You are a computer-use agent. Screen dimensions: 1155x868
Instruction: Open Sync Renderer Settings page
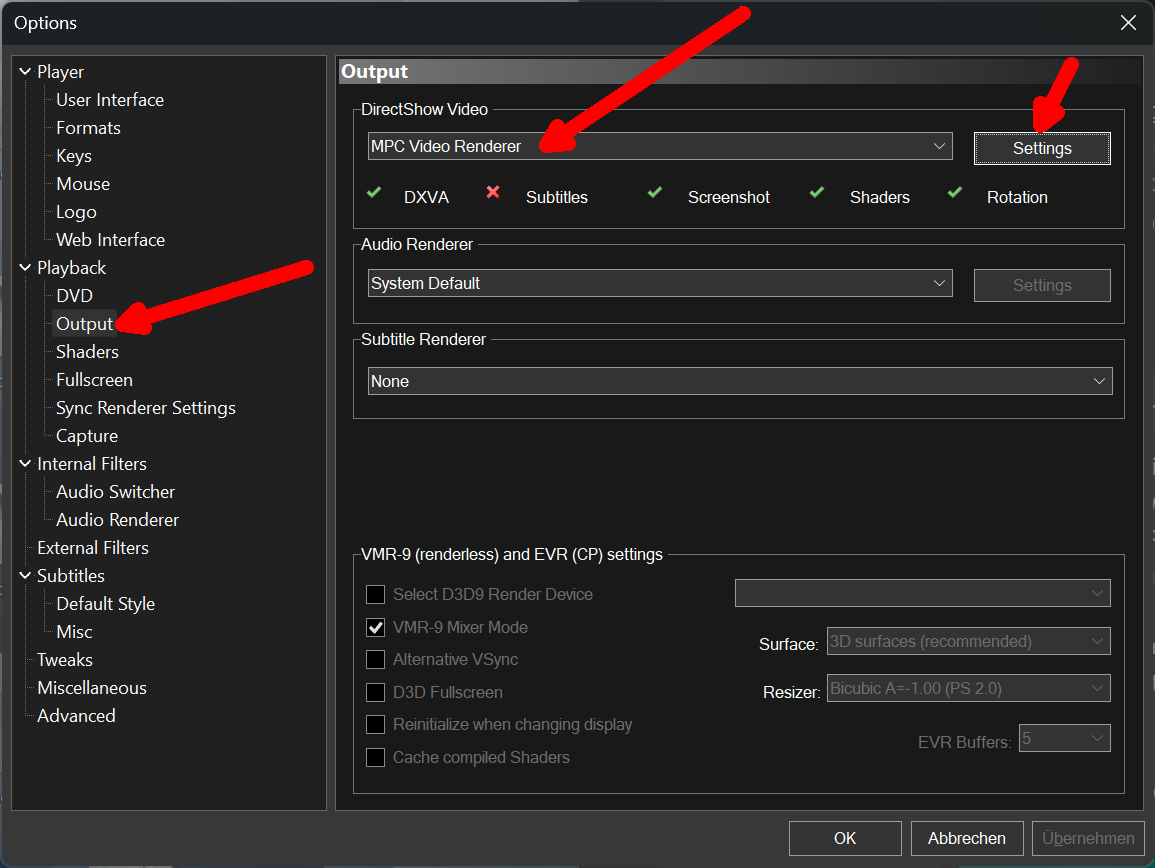coord(146,407)
